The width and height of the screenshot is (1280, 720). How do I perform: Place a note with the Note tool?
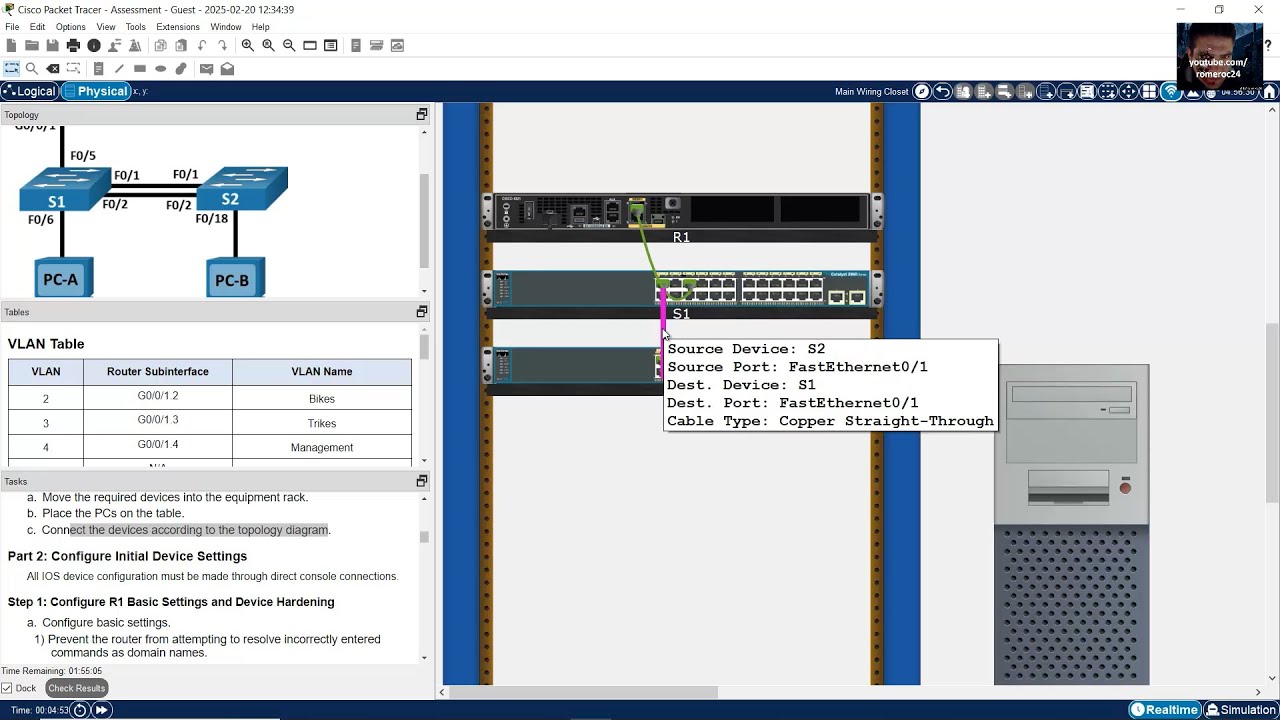coord(98,68)
